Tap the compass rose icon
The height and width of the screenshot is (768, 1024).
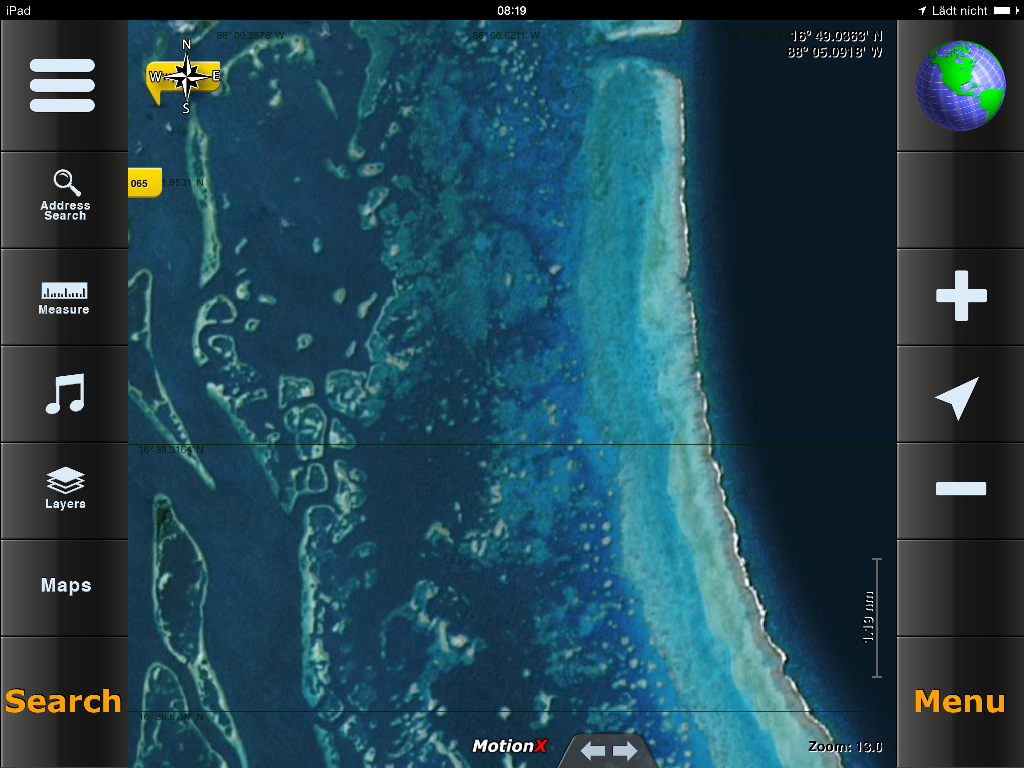click(x=185, y=76)
